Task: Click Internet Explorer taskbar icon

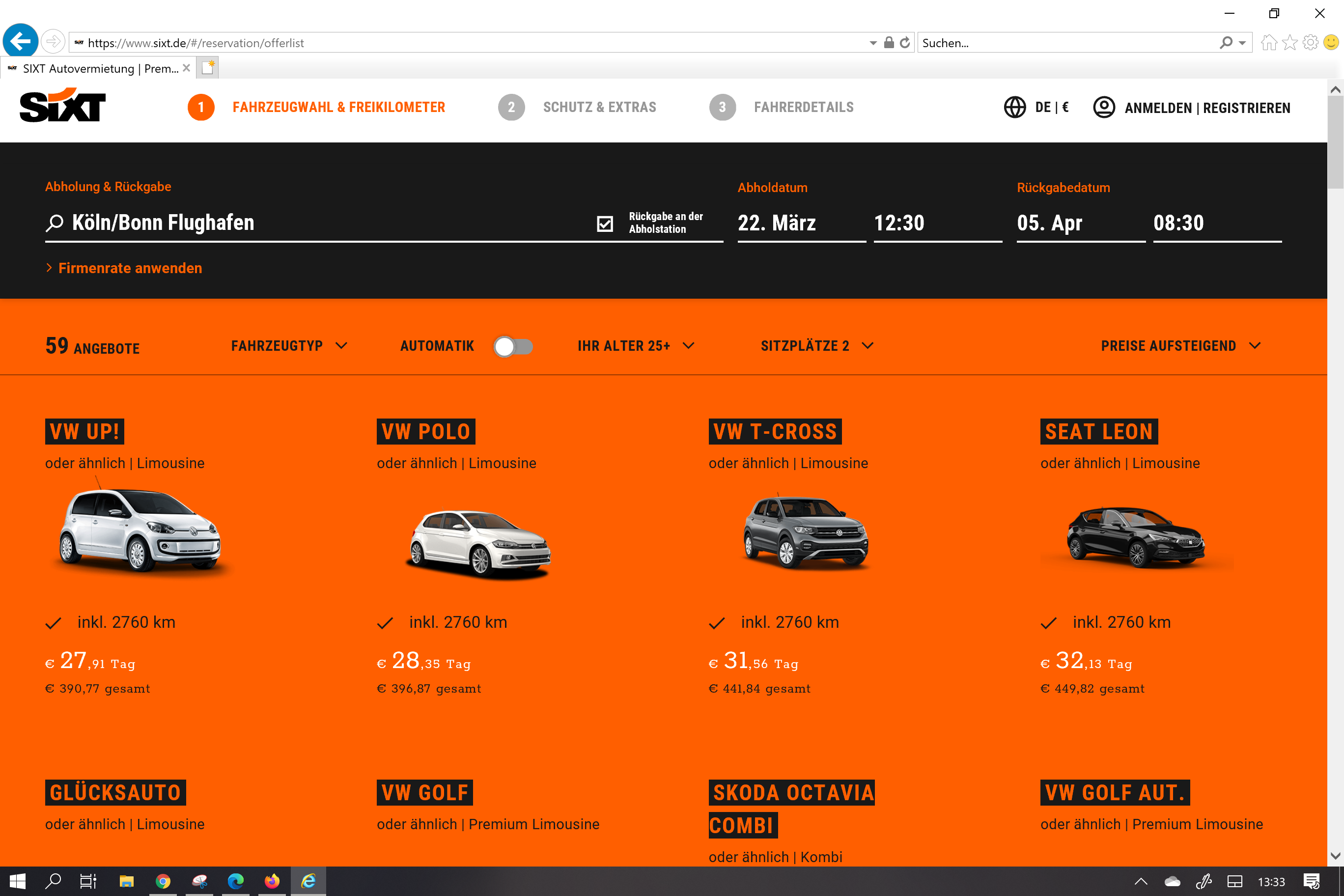Action: click(x=308, y=881)
